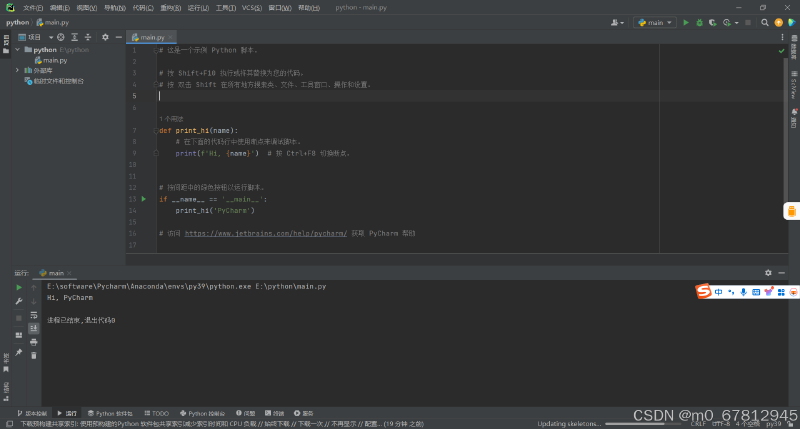Expand the 外部库 external libraries node
The width and height of the screenshot is (800, 429).
18,70
